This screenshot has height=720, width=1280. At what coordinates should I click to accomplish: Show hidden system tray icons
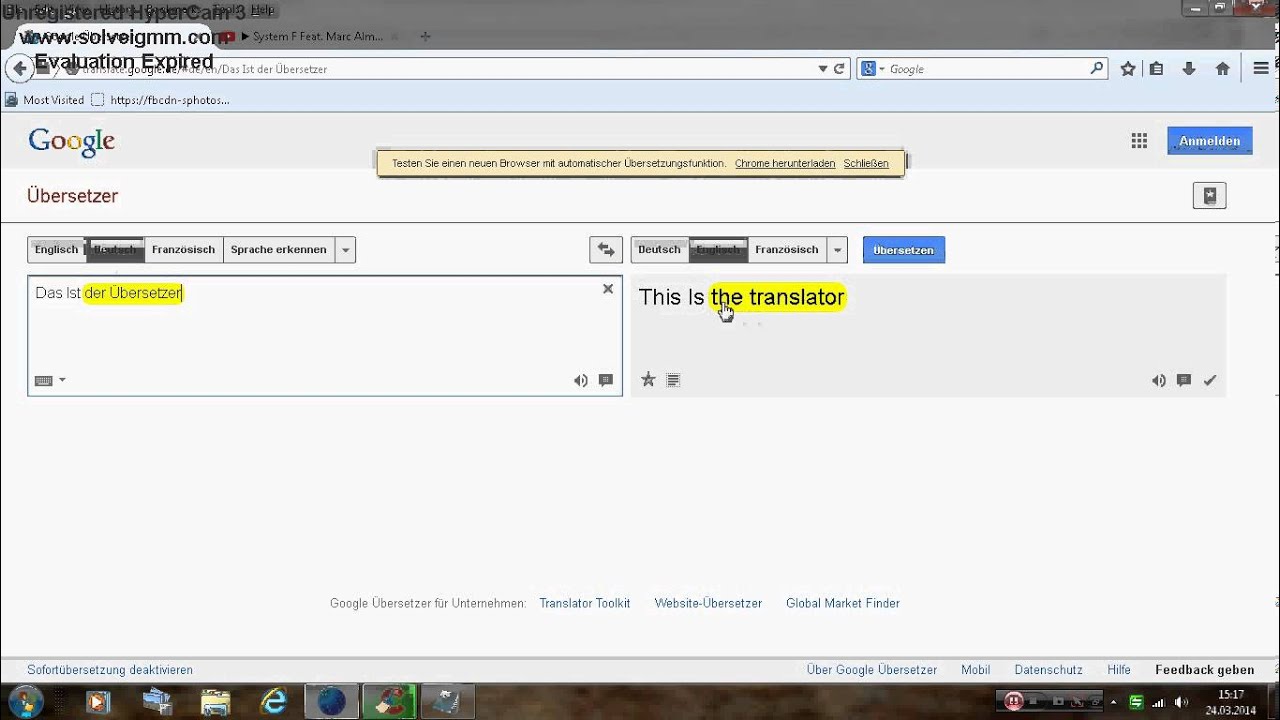[1113, 702]
